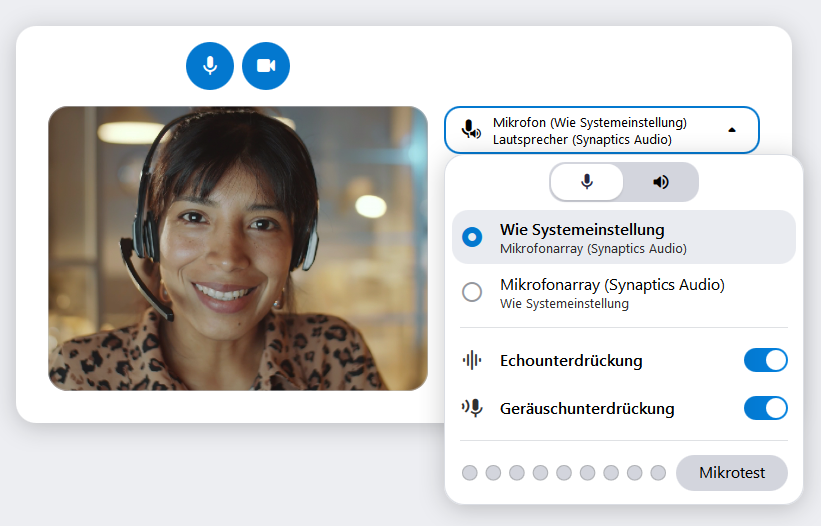Click the Geräuschunterdrückung label text

click(587, 409)
